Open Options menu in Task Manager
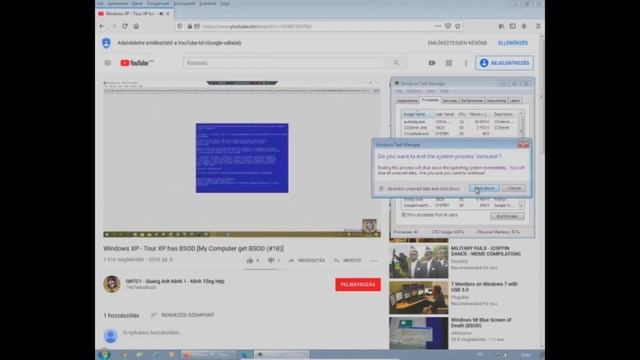Viewport: 640px width, 360px height. point(414,91)
